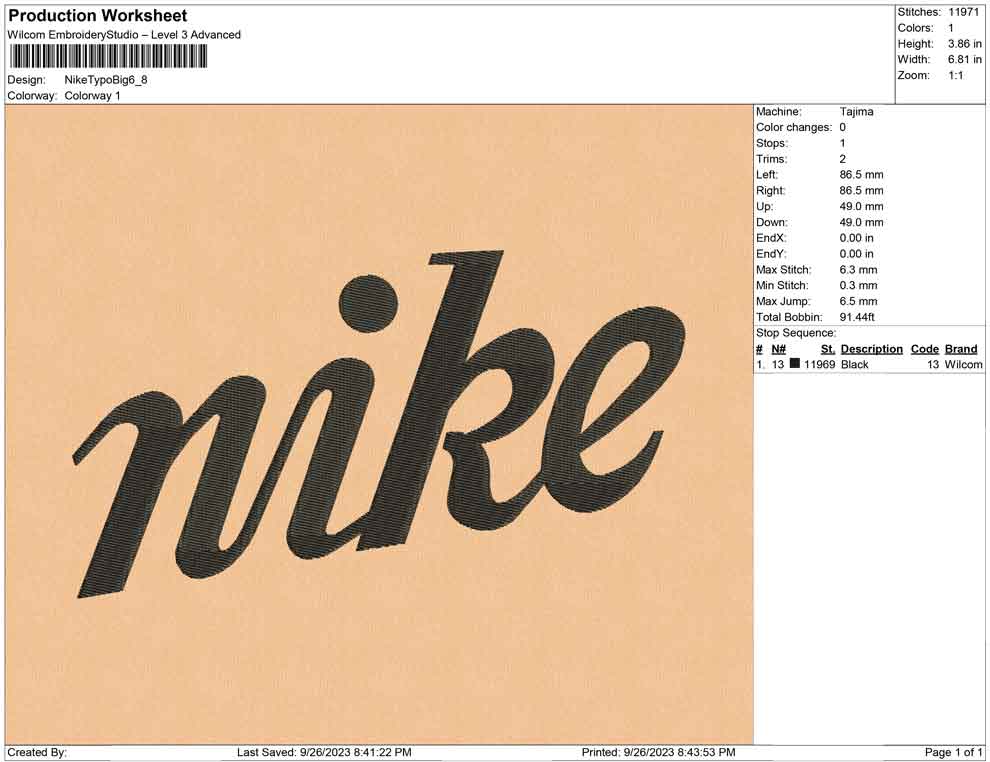The width and height of the screenshot is (990, 762).
Task: Click the Max Jump value '6.5 mm'
Action: tap(859, 301)
